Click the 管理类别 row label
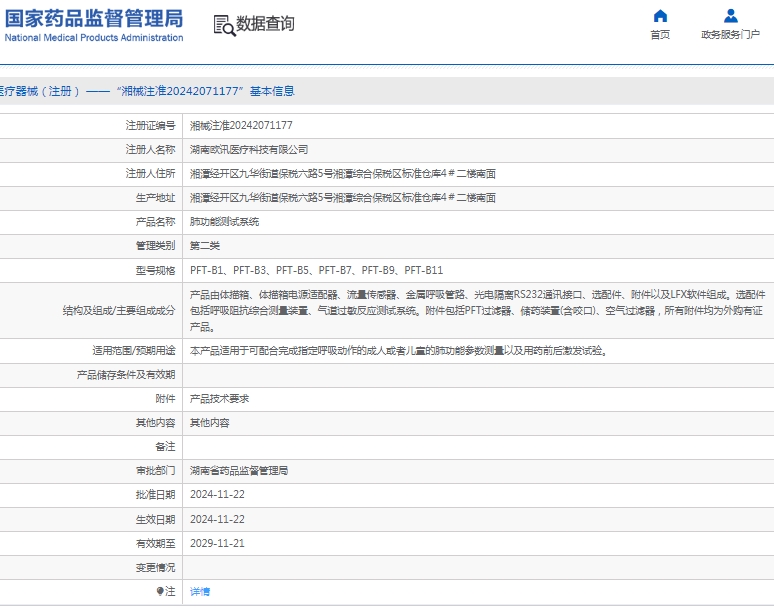This screenshot has height=609, width=774. pos(155,246)
